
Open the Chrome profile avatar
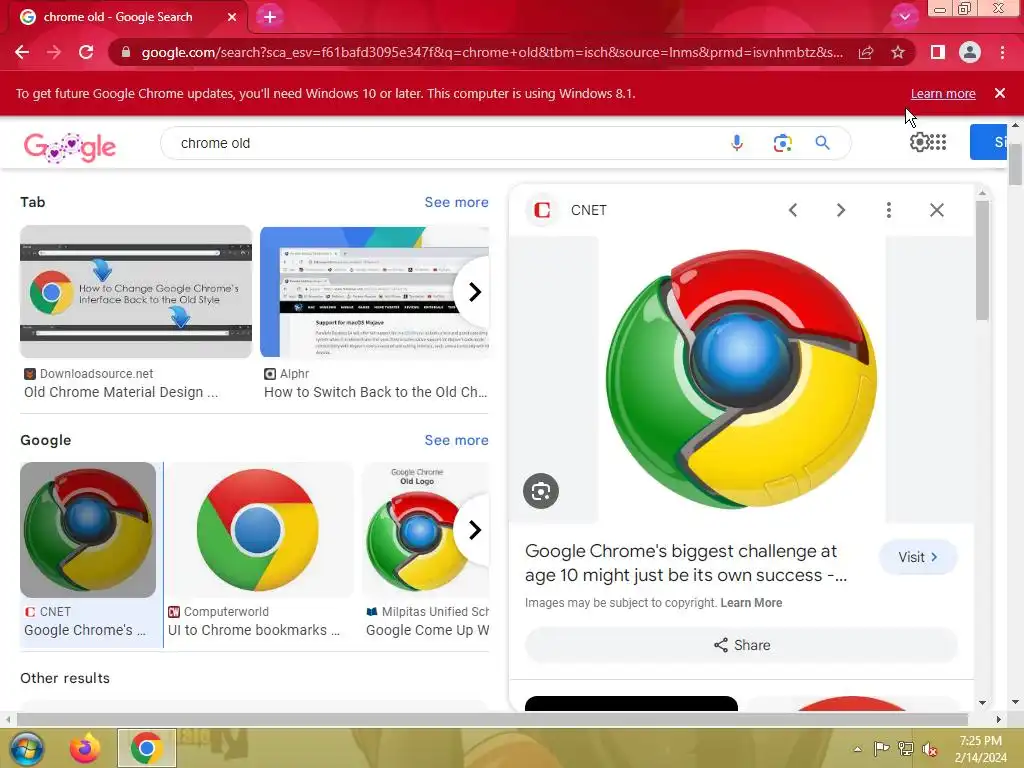coord(970,52)
